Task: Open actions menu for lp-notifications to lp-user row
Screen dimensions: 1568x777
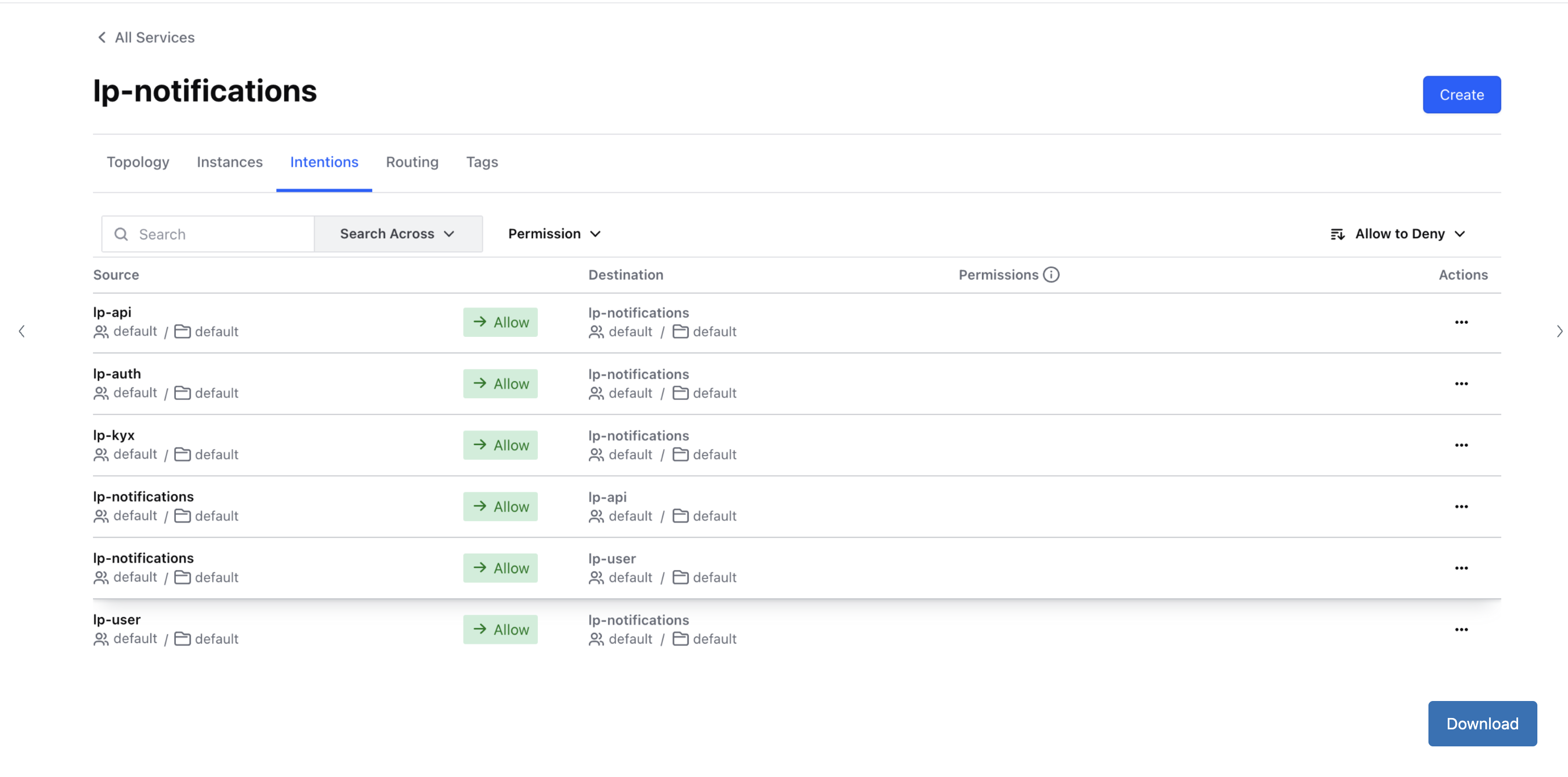Action: click(x=1461, y=568)
